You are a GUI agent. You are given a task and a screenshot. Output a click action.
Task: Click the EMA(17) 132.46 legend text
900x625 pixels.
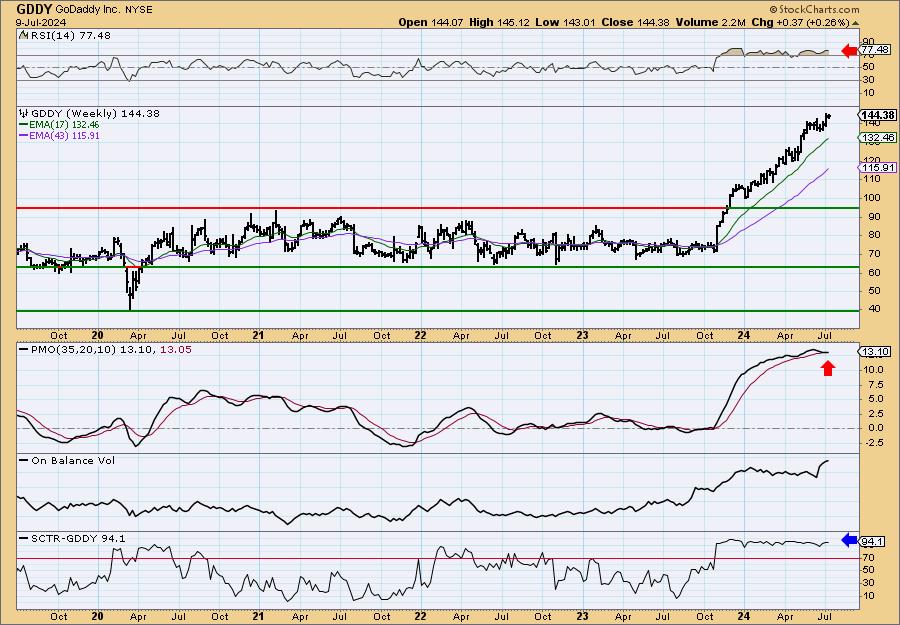pos(65,125)
